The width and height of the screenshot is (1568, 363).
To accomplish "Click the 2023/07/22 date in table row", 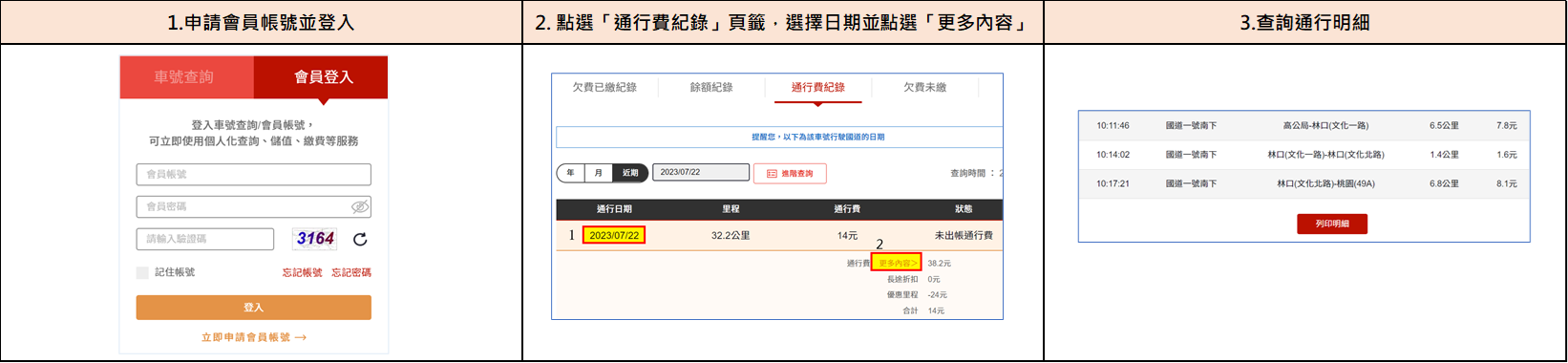I will pos(614,235).
